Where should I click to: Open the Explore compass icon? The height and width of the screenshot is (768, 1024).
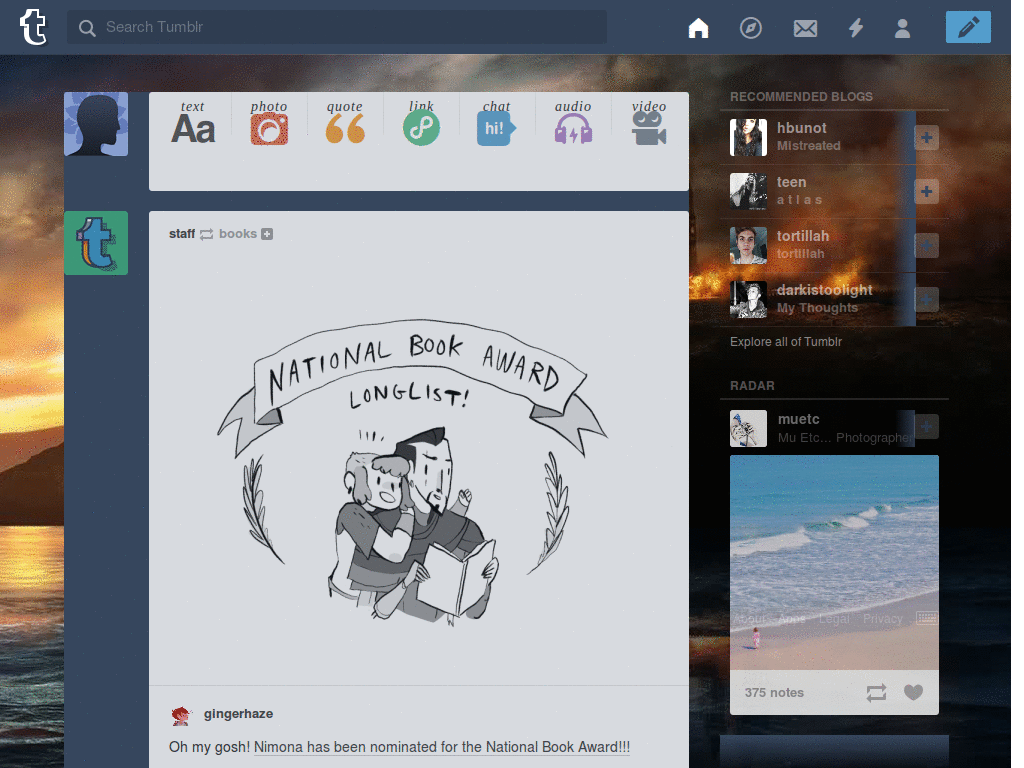pyautogui.click(x=750, y=28)
